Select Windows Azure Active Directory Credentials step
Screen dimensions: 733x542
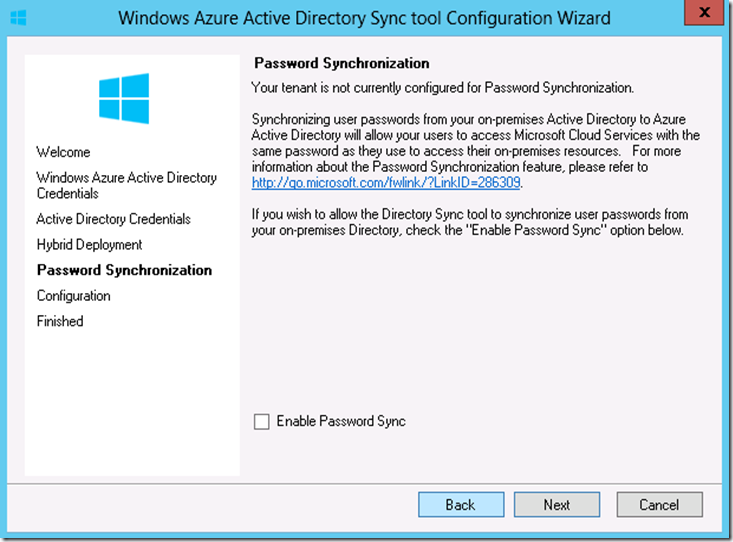pos(127,185)
